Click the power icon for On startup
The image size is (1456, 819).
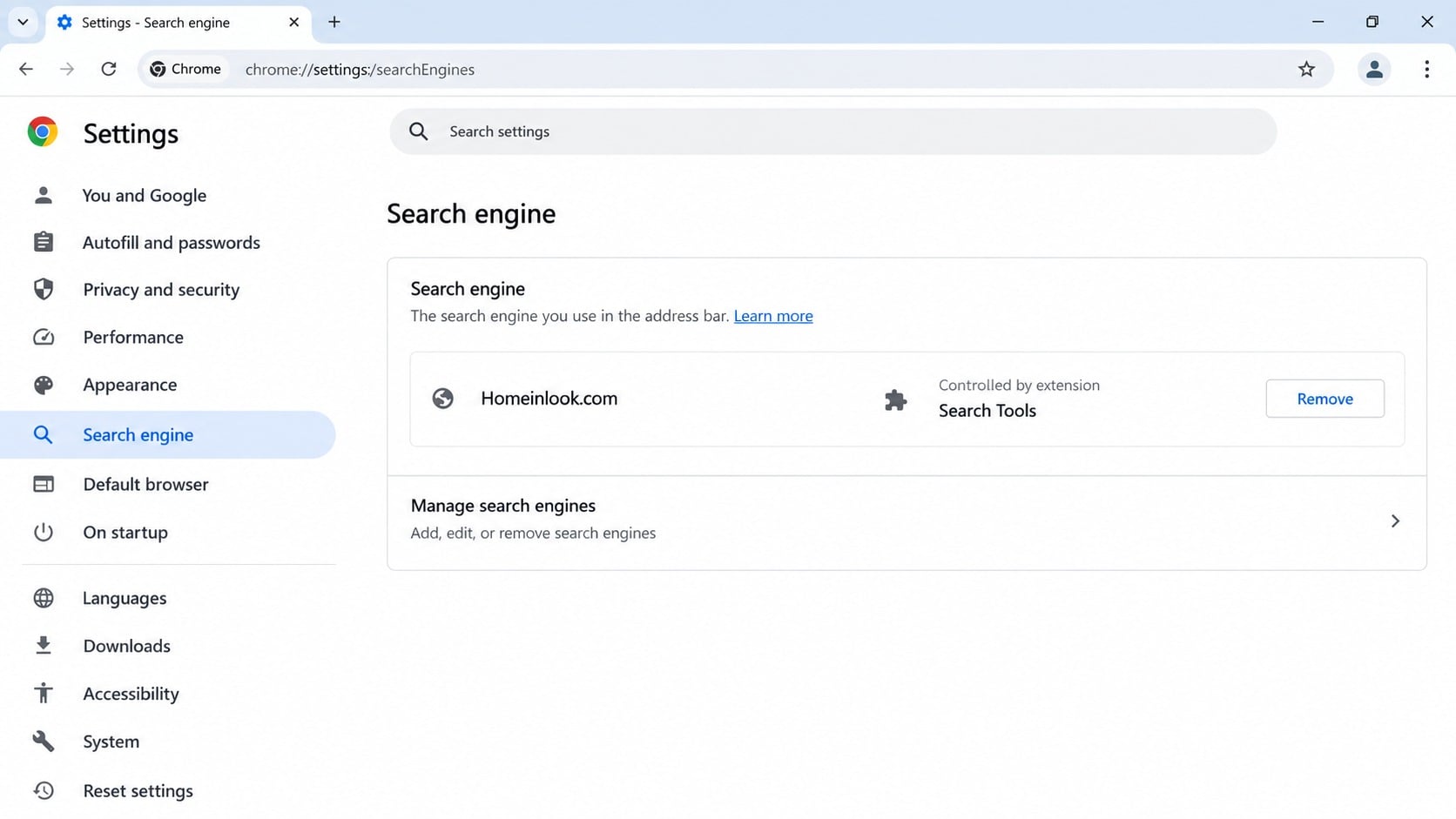44,532
